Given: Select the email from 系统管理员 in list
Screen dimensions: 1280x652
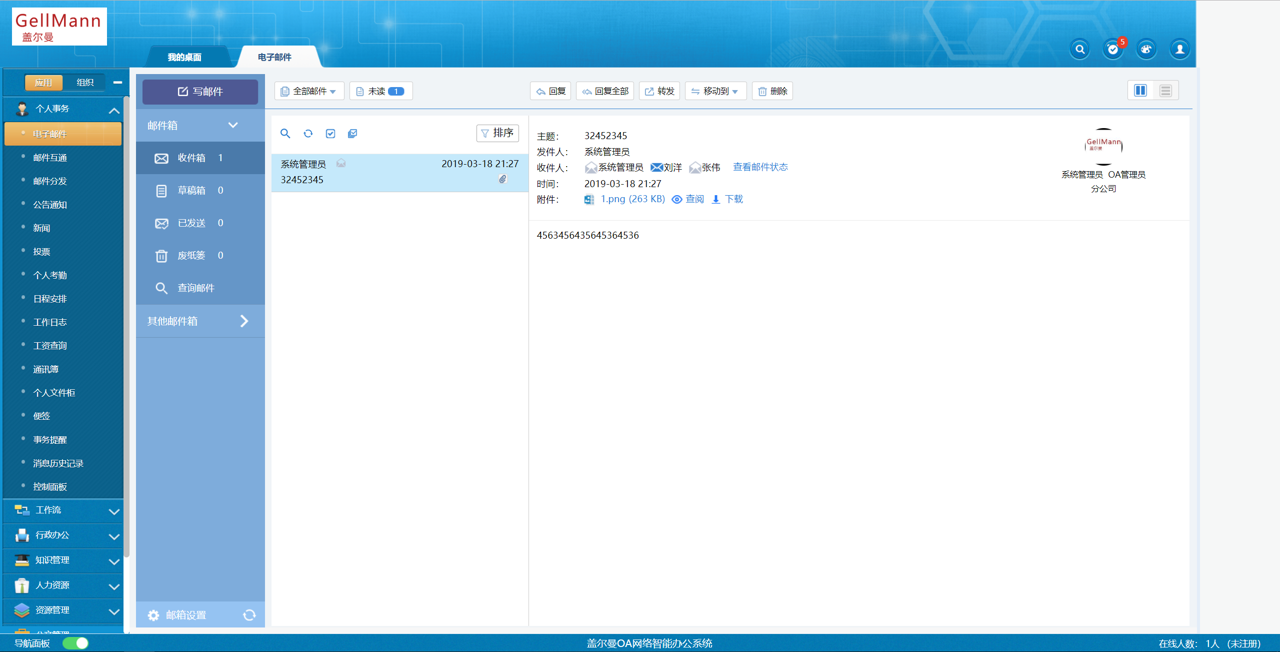Looking at the screenshot, I should click(399, 172).
